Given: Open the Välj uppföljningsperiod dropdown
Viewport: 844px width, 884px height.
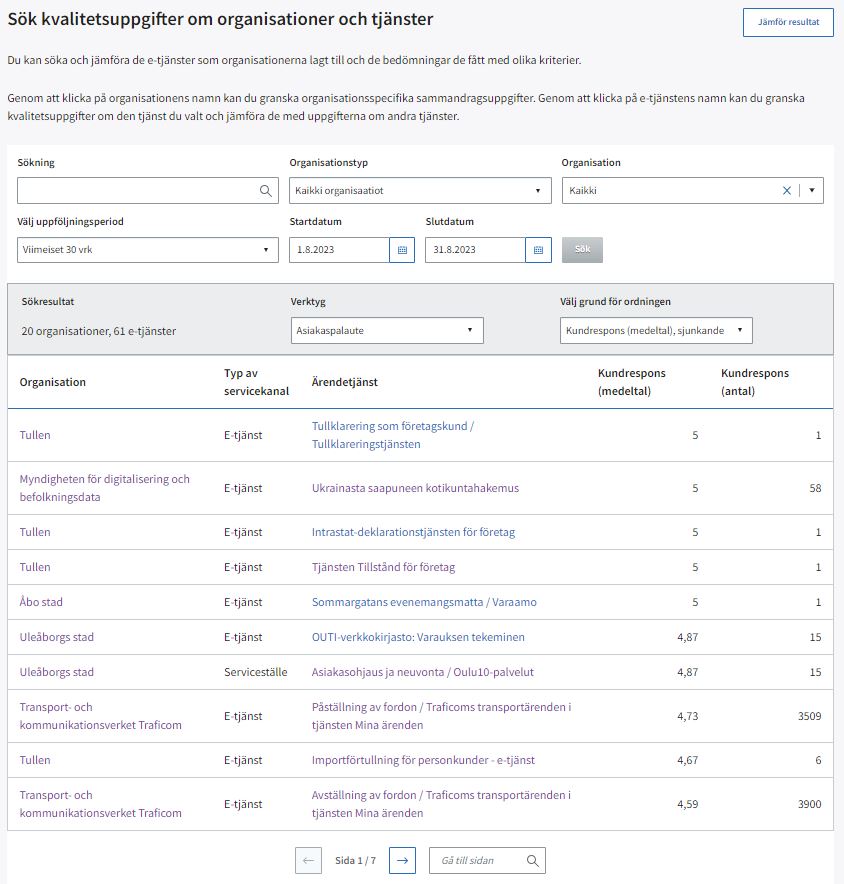Looking at the screenshot, I should (x=148, y=250).
